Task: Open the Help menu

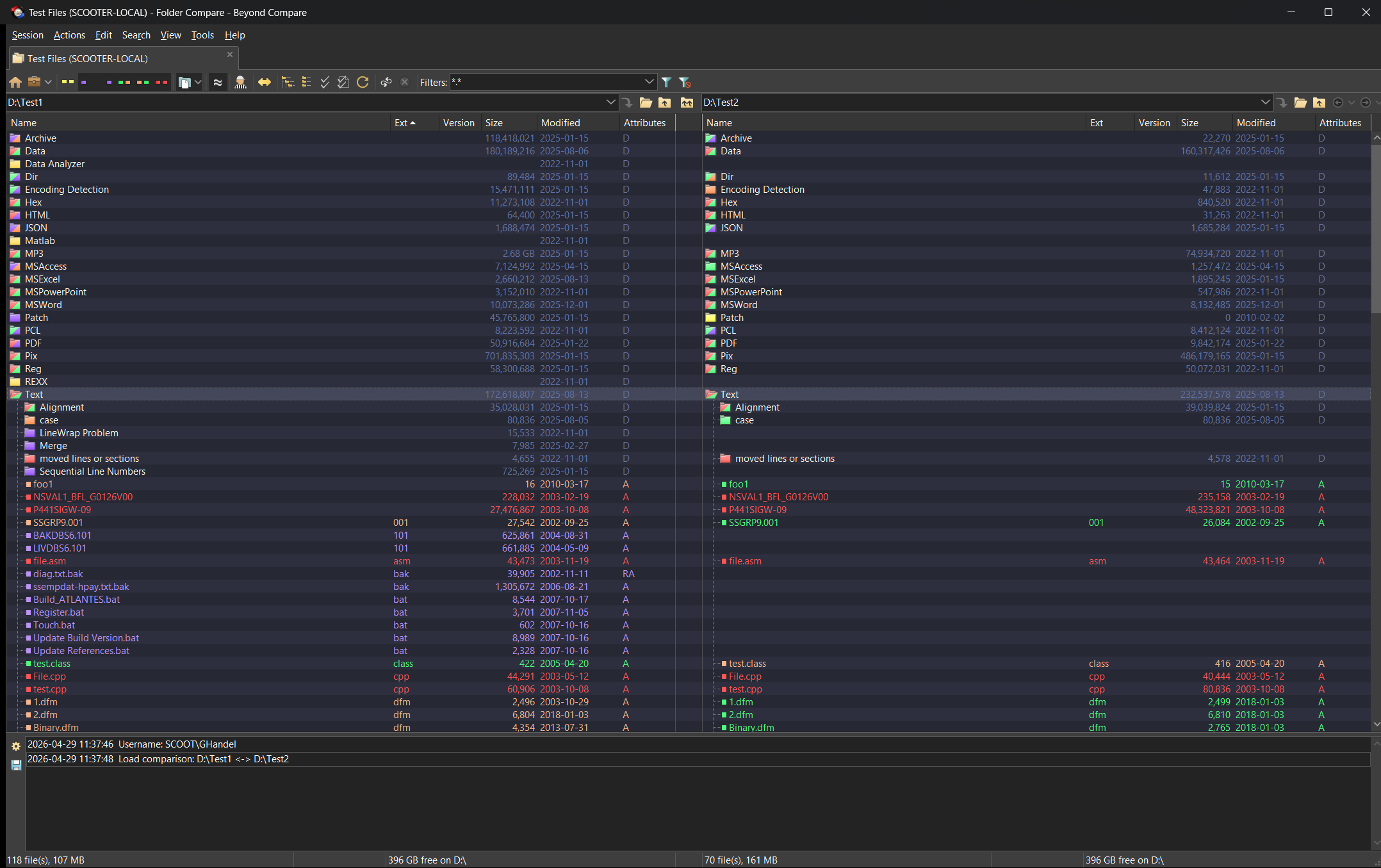Action: pos(234,35)
